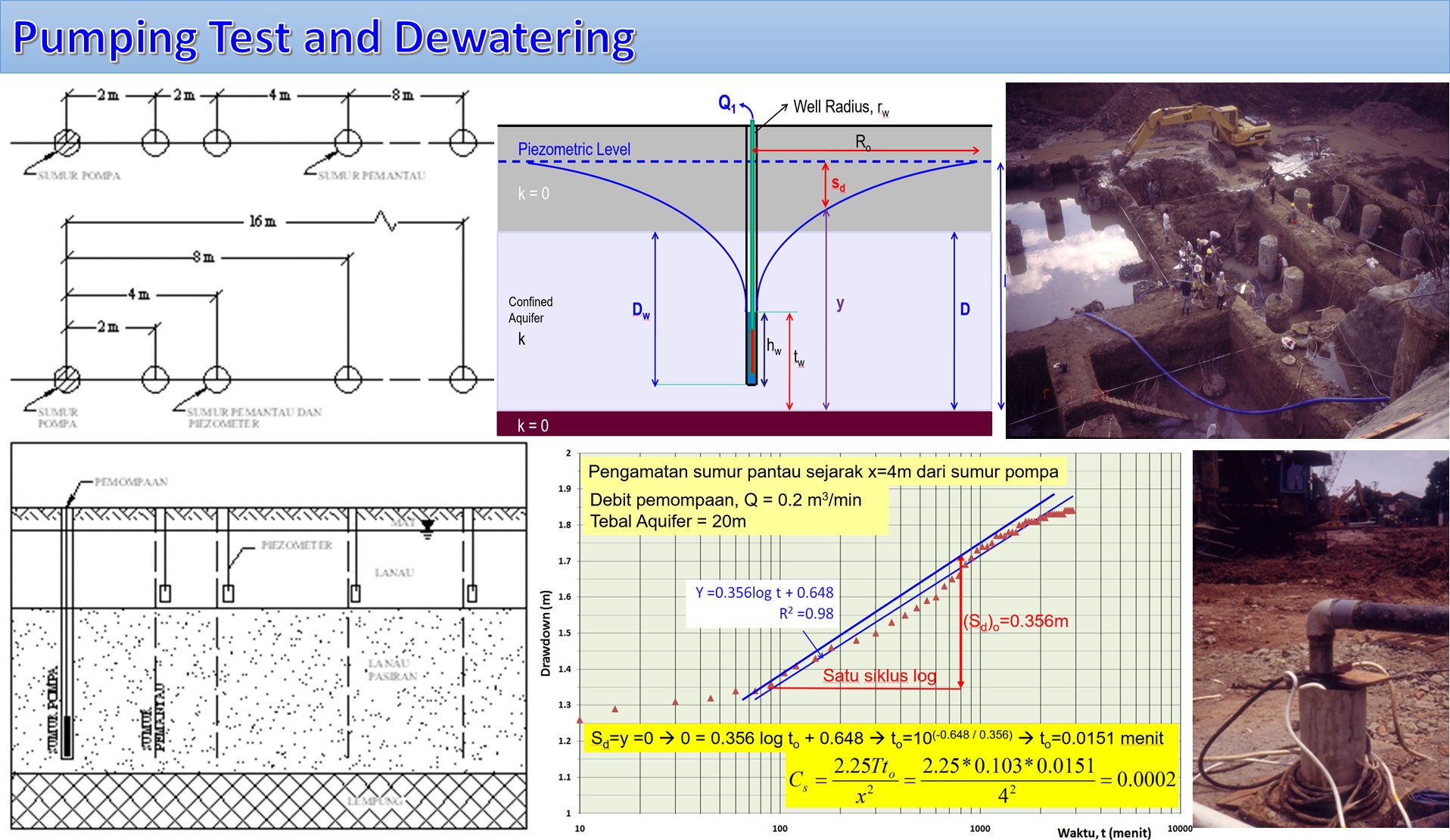Click the 'LANAU' soil layer label
The image size is (1450, 840).
(x=394, y=573)
